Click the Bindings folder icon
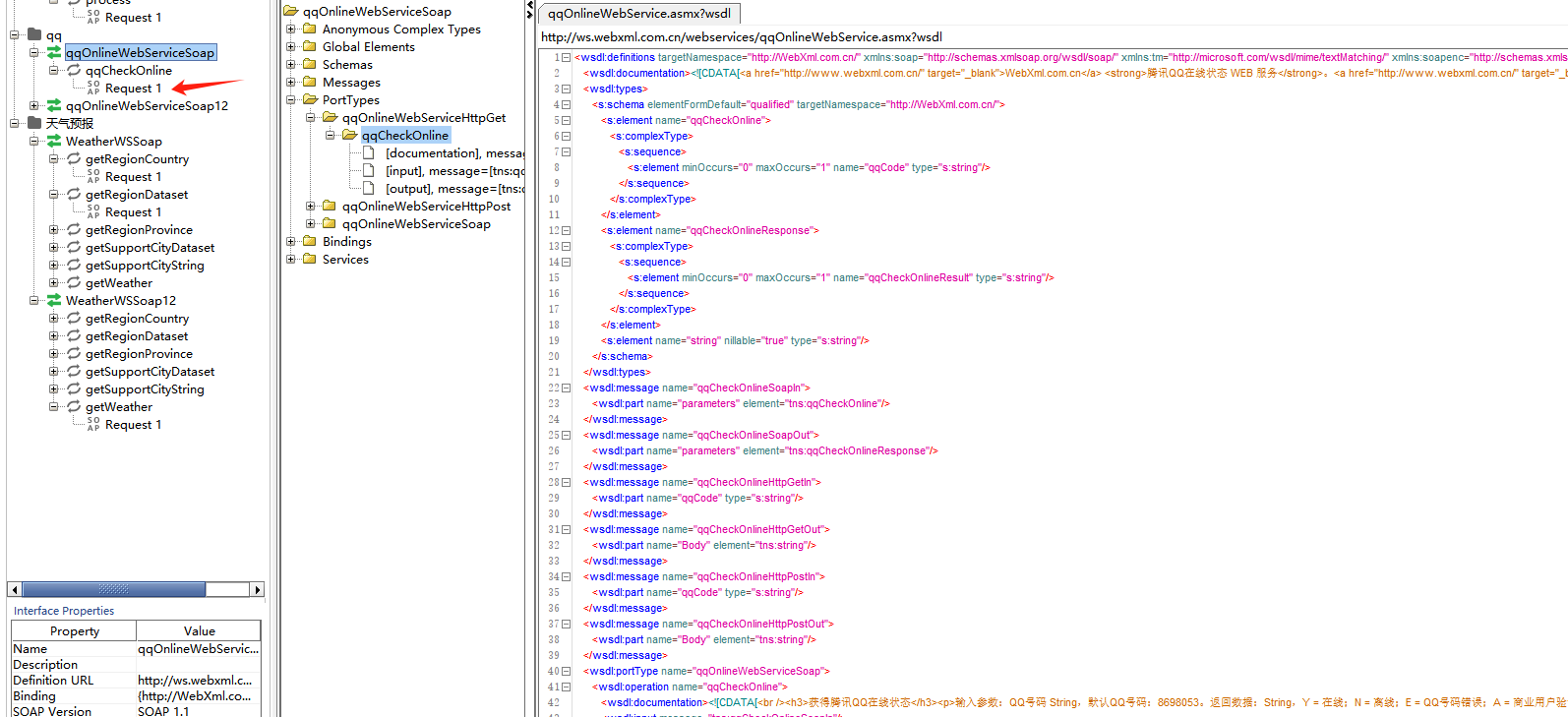This screenshot has width=1568, height=717. [310, 241]
